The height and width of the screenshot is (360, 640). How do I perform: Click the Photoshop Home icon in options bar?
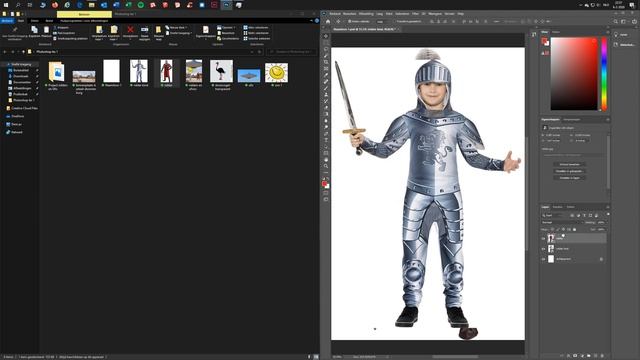(328, 21)
